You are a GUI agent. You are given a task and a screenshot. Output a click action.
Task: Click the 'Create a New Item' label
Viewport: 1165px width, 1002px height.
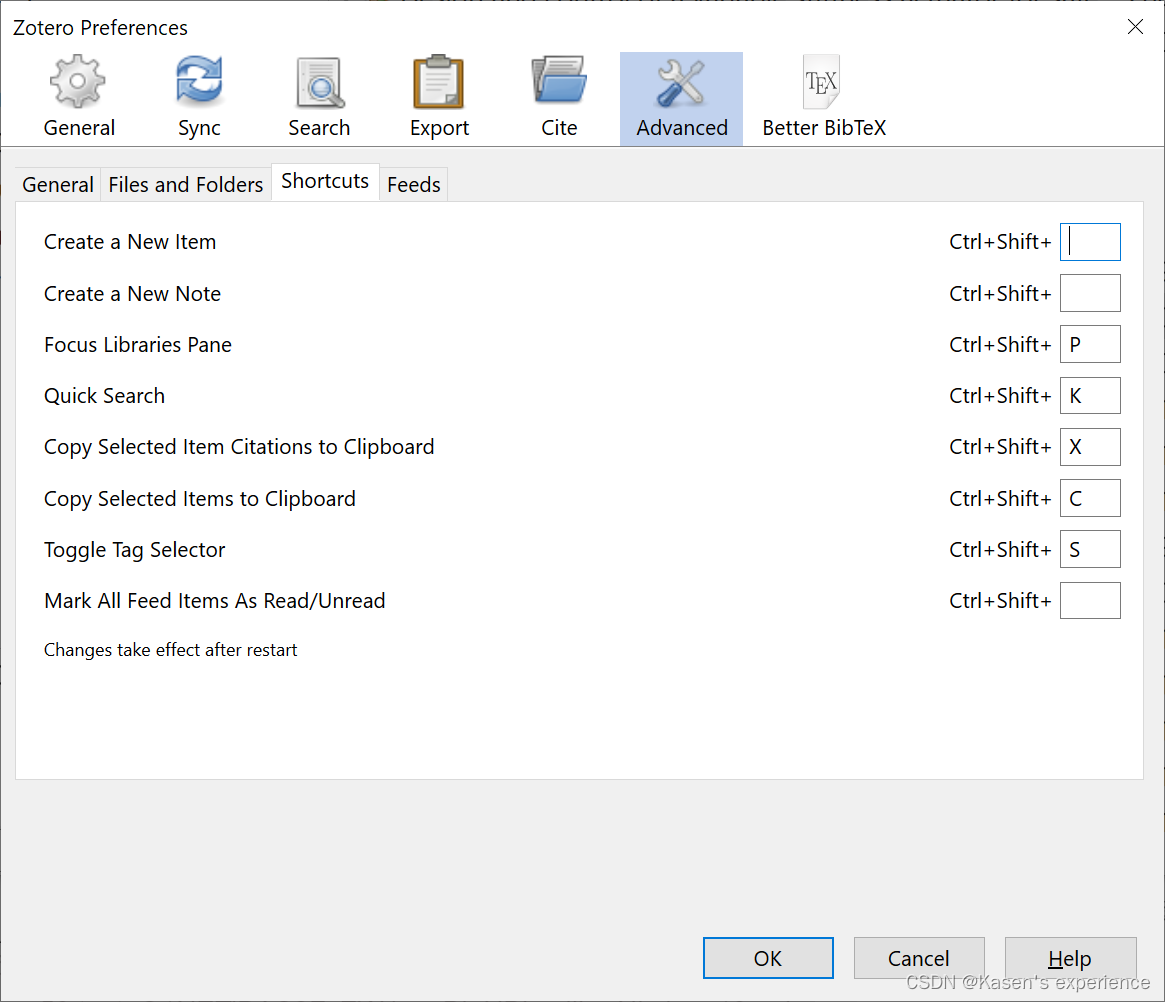click(130, 242)
